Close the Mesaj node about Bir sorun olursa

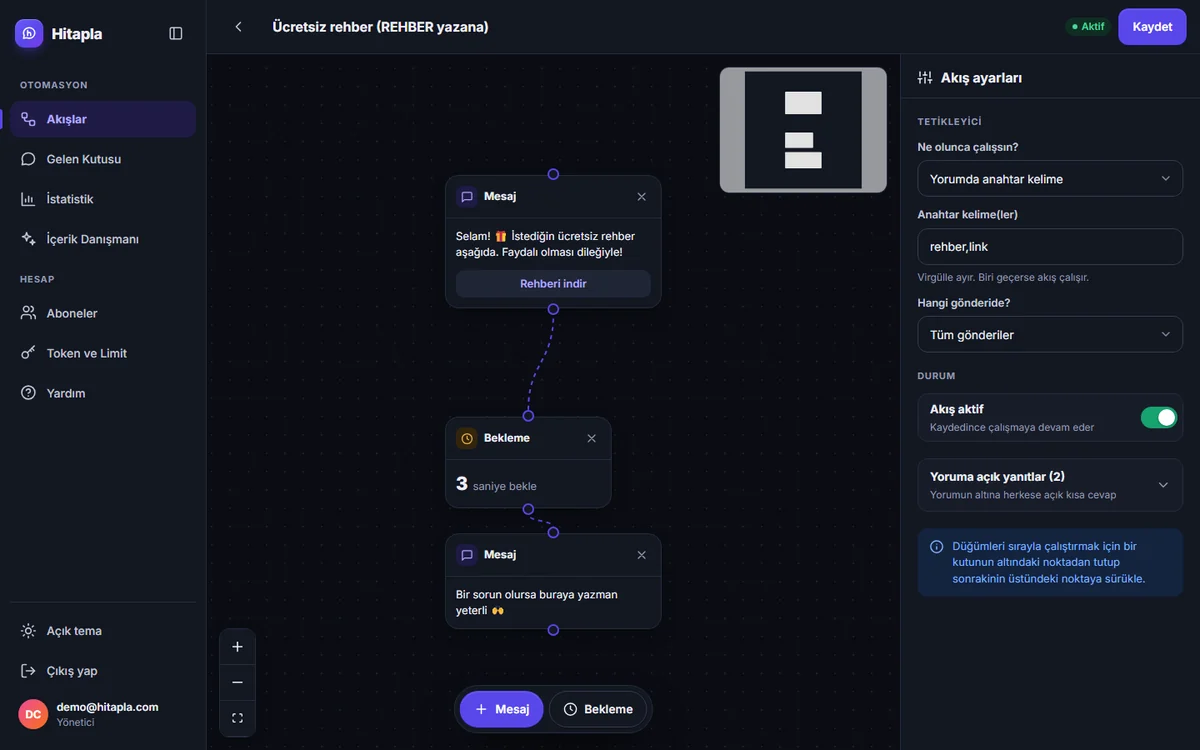(x=642, y=555)
